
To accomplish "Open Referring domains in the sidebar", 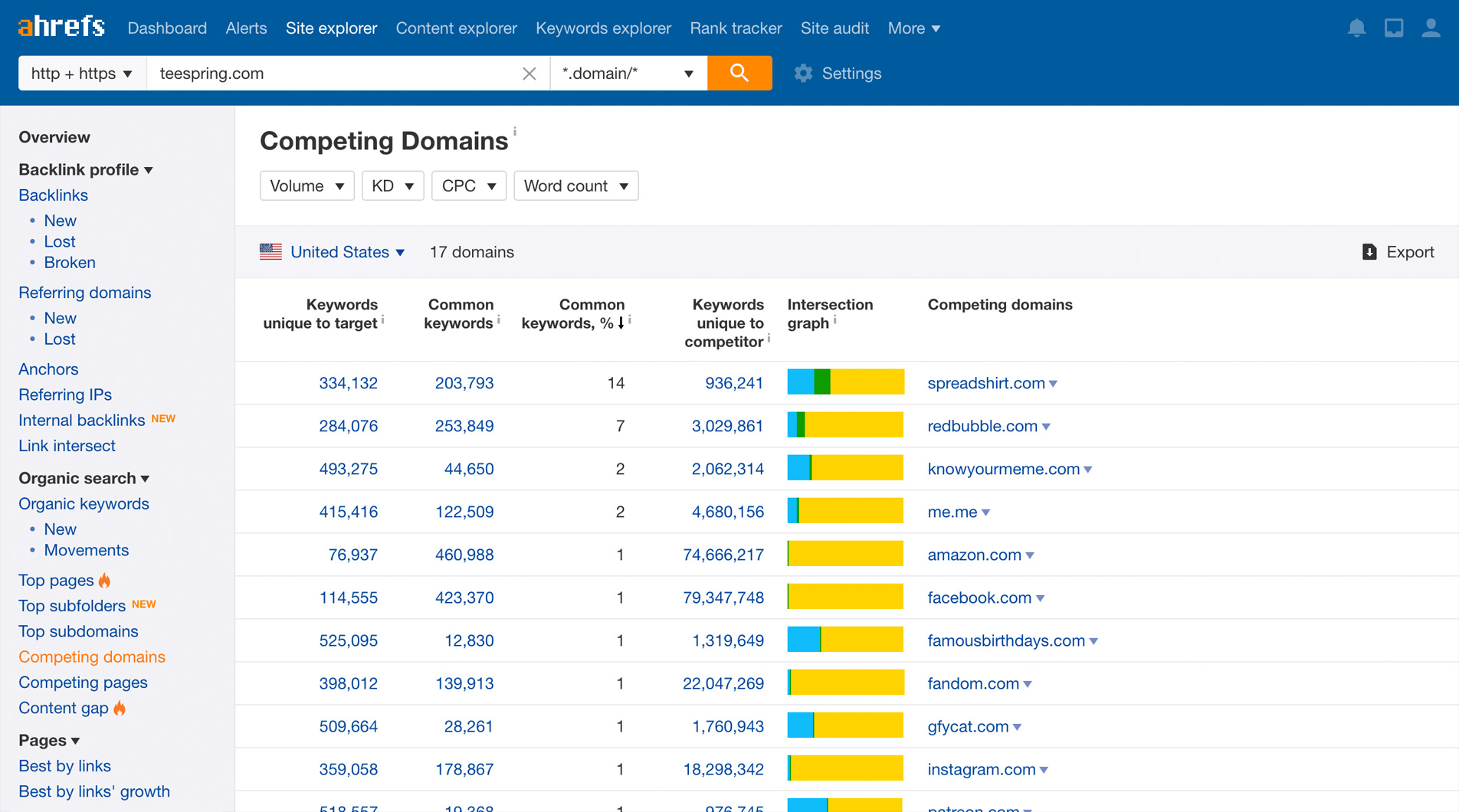I will pos(85,293).
